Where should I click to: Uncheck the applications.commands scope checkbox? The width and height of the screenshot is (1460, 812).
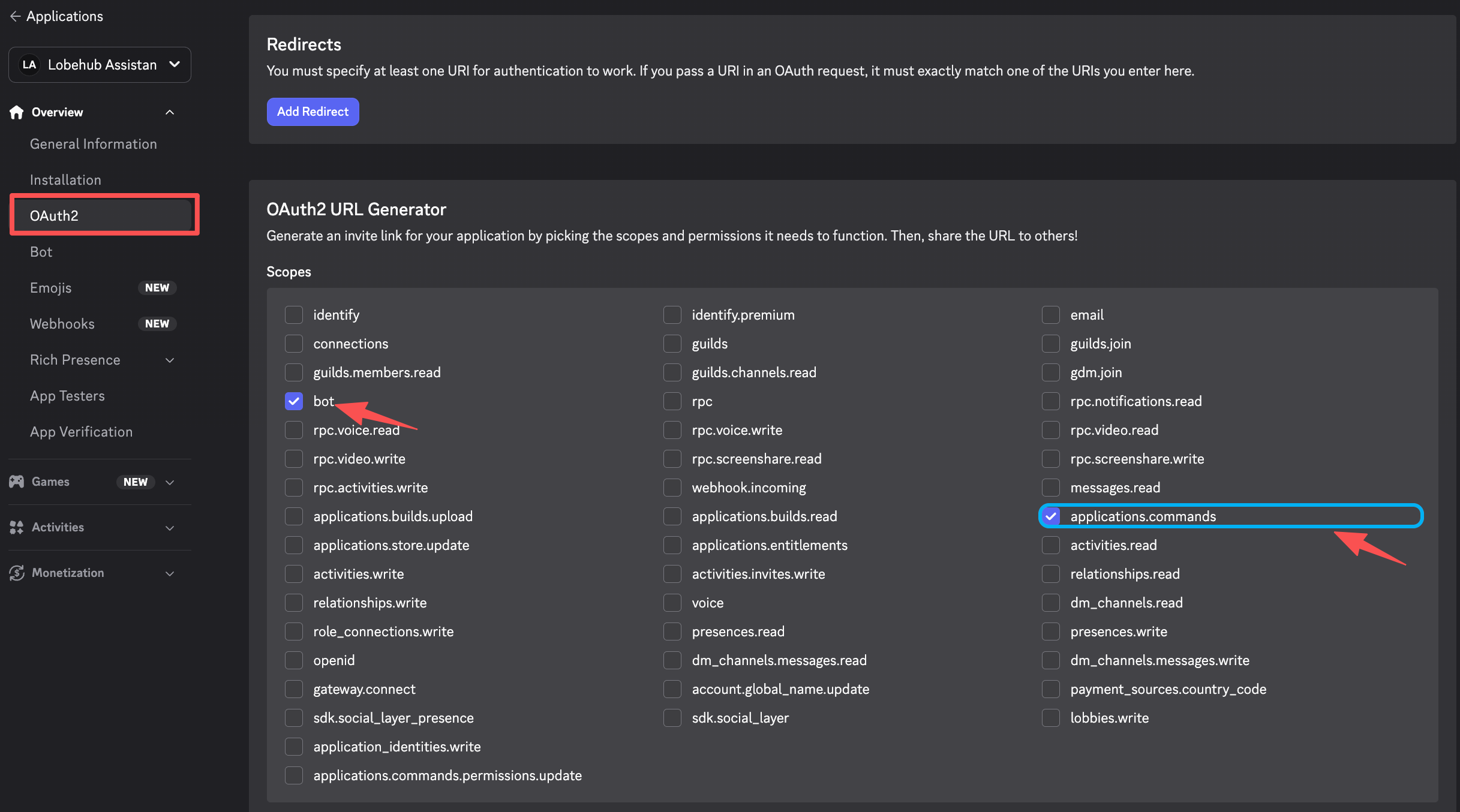click(1051, 516)
